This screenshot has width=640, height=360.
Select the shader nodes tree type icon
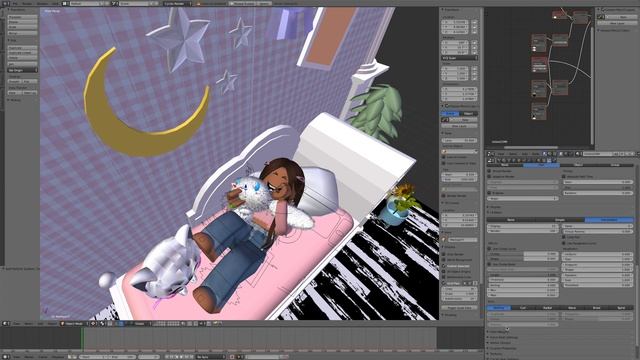[545, 154]
